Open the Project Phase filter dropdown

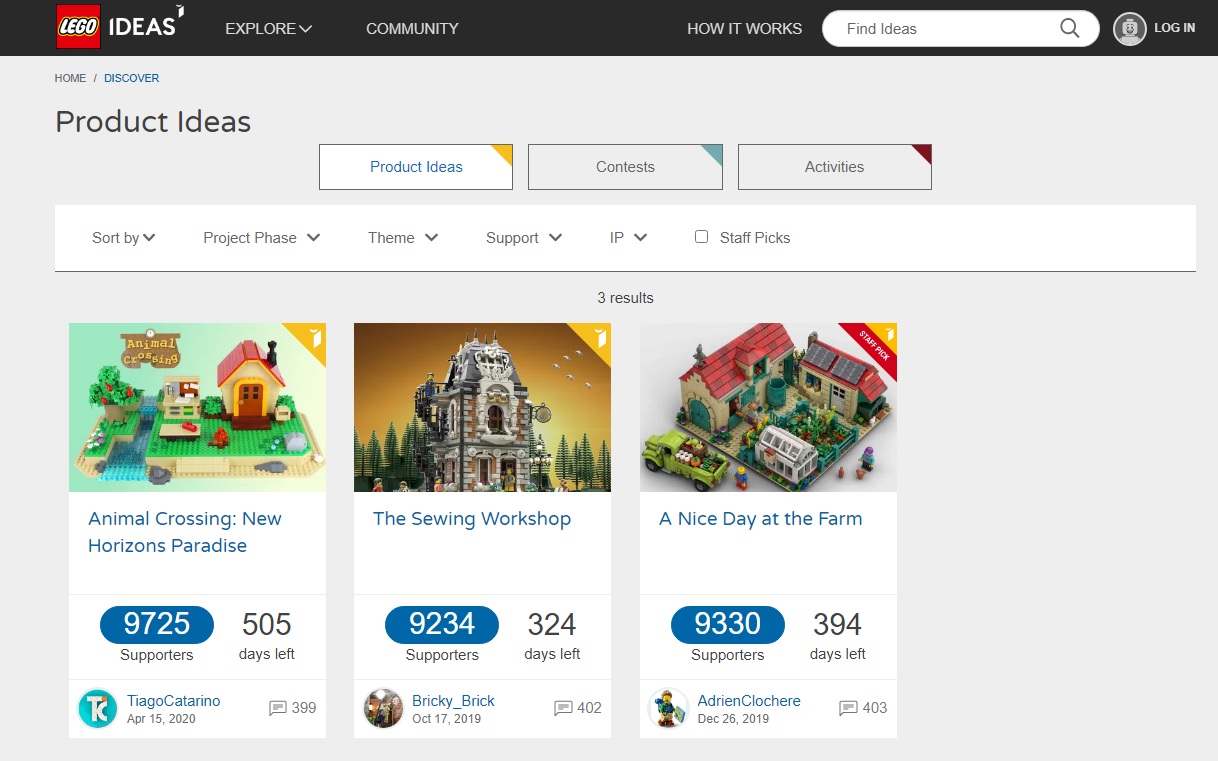point(262,238)
